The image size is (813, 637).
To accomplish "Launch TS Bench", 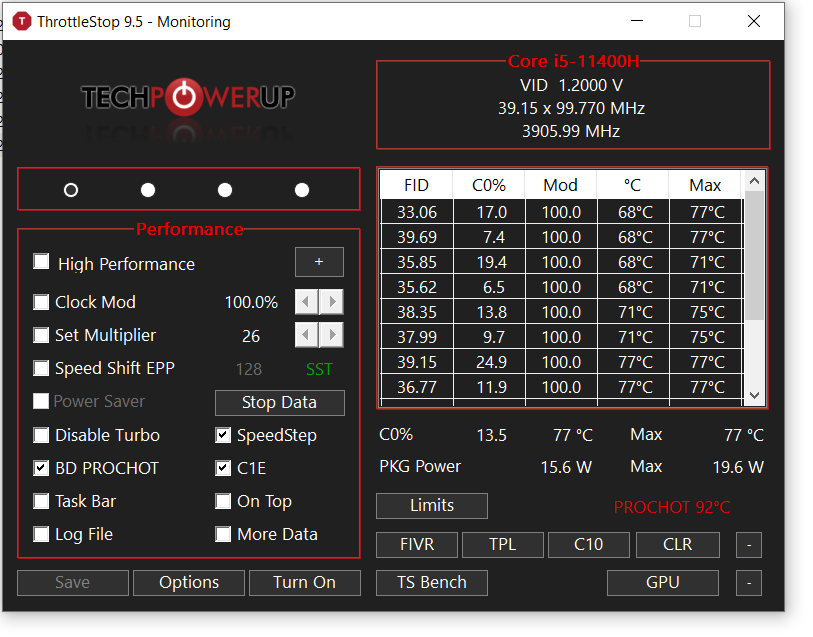I will 431,583.
